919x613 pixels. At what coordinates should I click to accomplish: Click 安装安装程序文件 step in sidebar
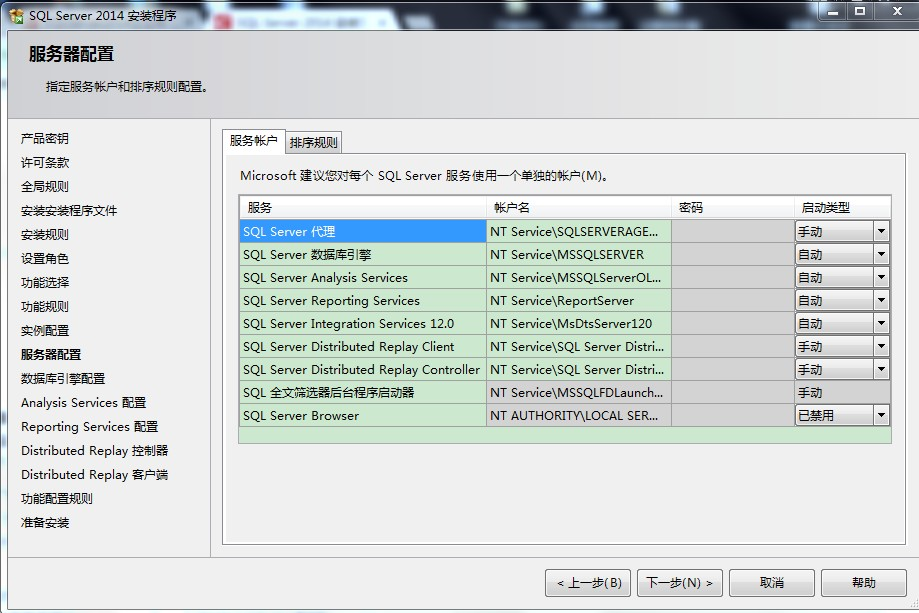coord(69,210)
